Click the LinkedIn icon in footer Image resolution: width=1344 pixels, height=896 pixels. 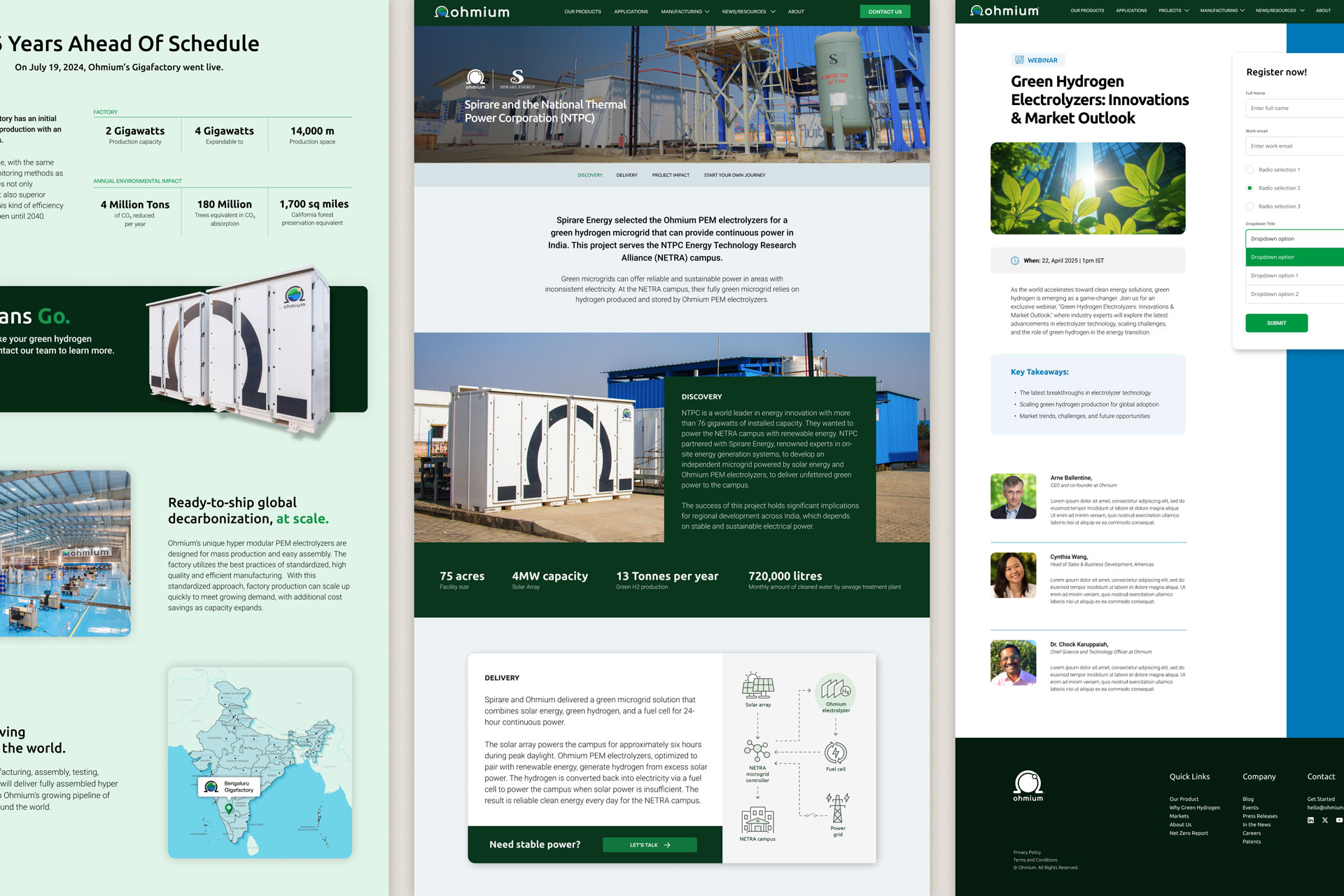pos(1310,820)
